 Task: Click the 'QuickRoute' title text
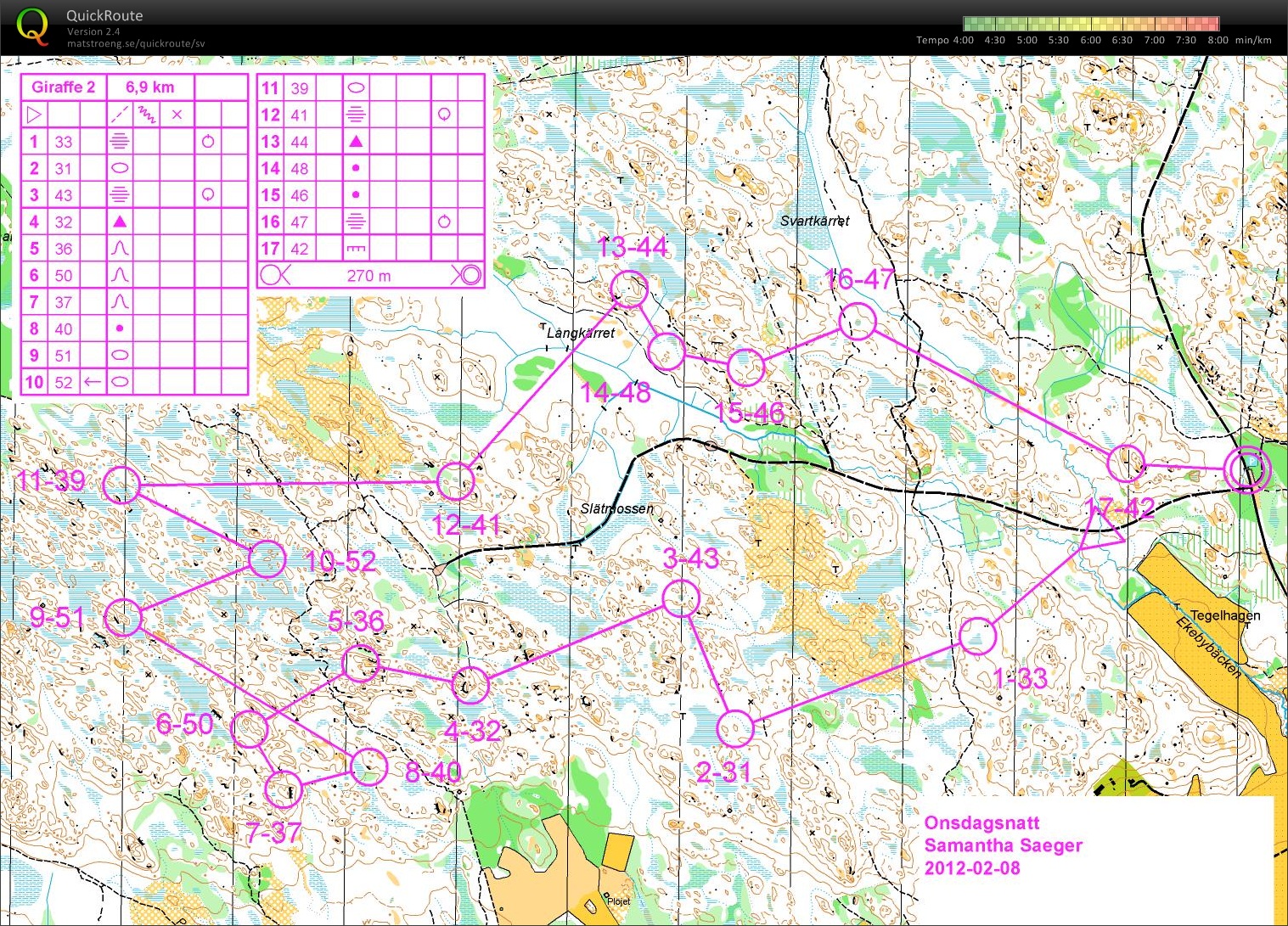click(x=104, y=15)
